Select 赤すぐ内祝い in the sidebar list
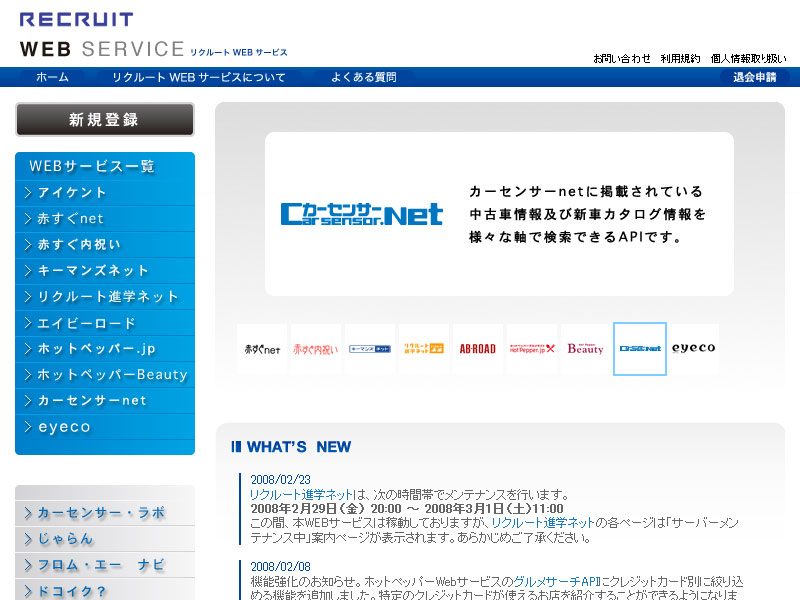The height and width of the screenshot is (600, 800). [x=105, y=245]
